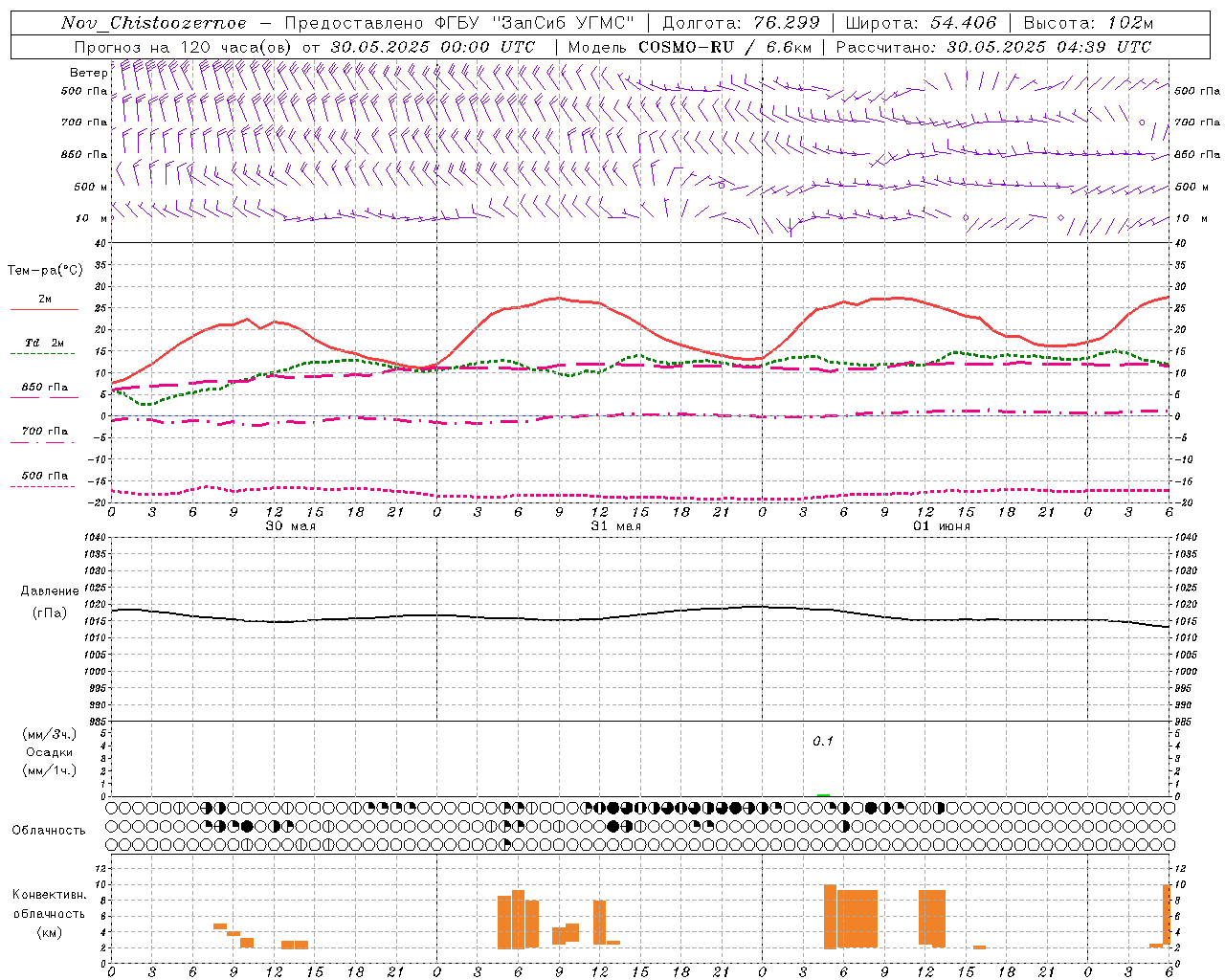
Task: Click 'Прогноз на 120 часа(ов)' forecast text
Action: [x=185, y=47]
